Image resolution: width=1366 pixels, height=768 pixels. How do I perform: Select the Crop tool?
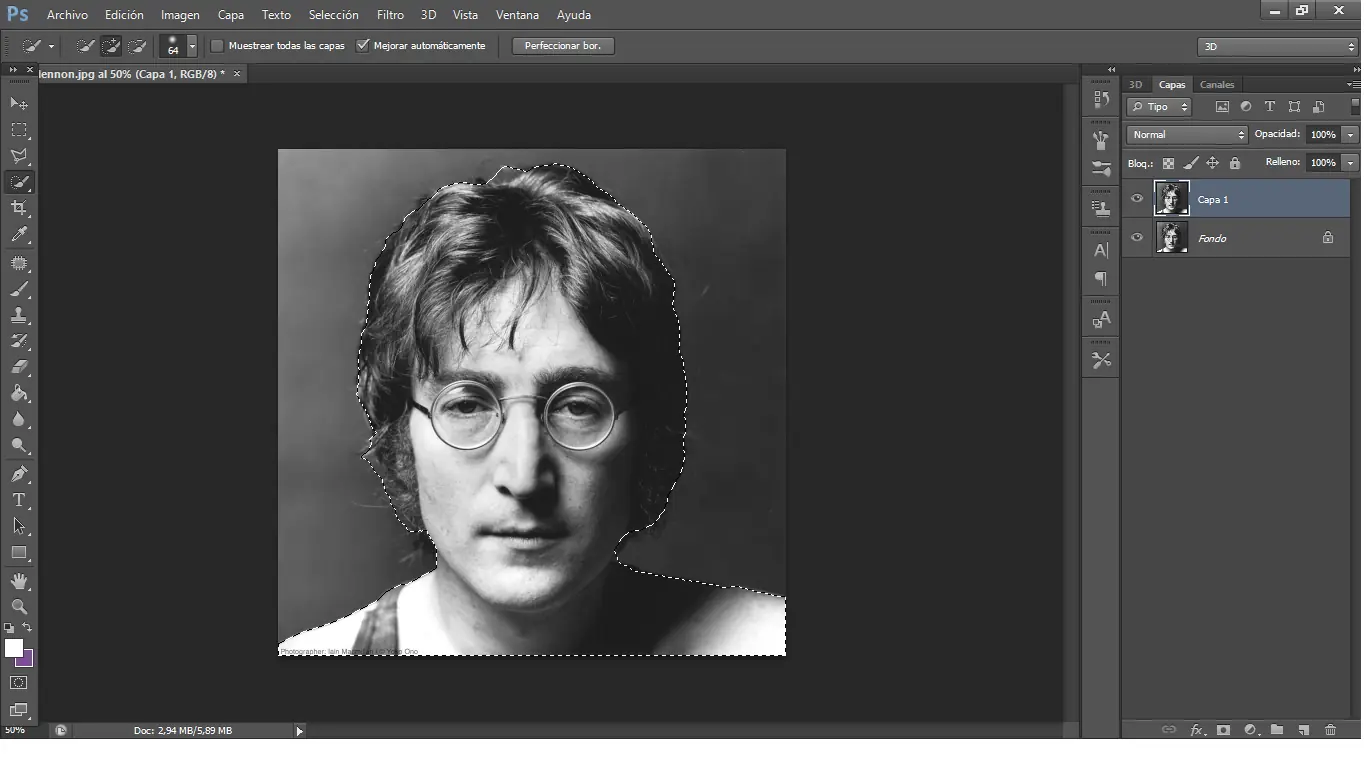(x=19, y=208)
